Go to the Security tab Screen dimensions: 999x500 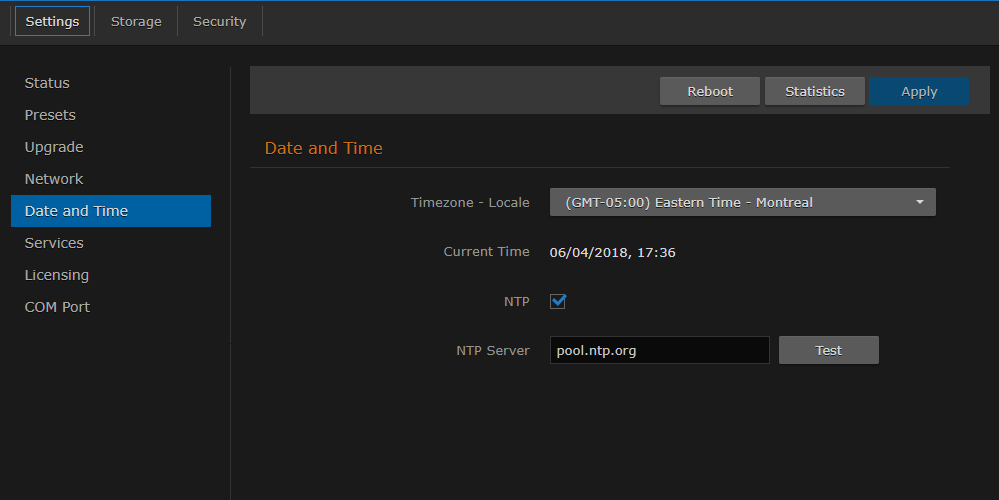pos(219,21)
